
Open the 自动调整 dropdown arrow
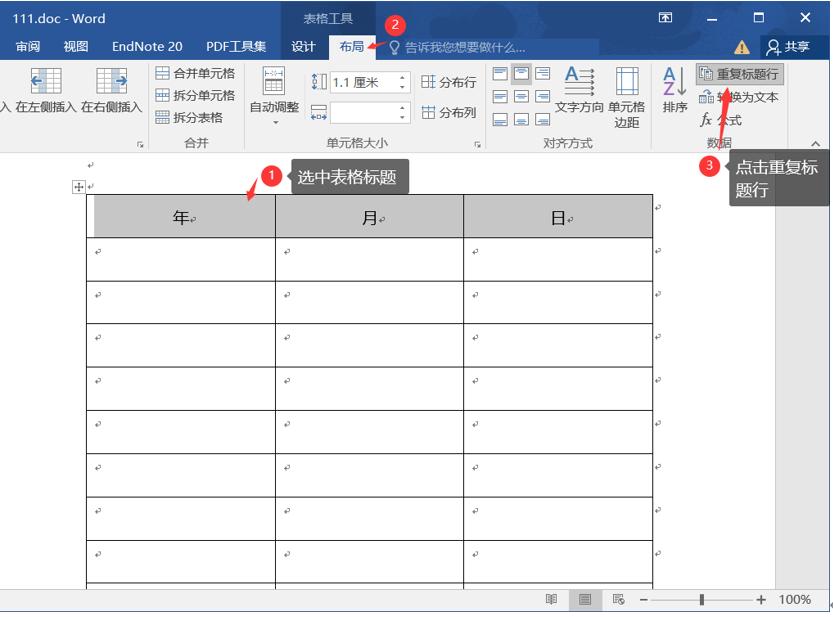tap(275, 120)
